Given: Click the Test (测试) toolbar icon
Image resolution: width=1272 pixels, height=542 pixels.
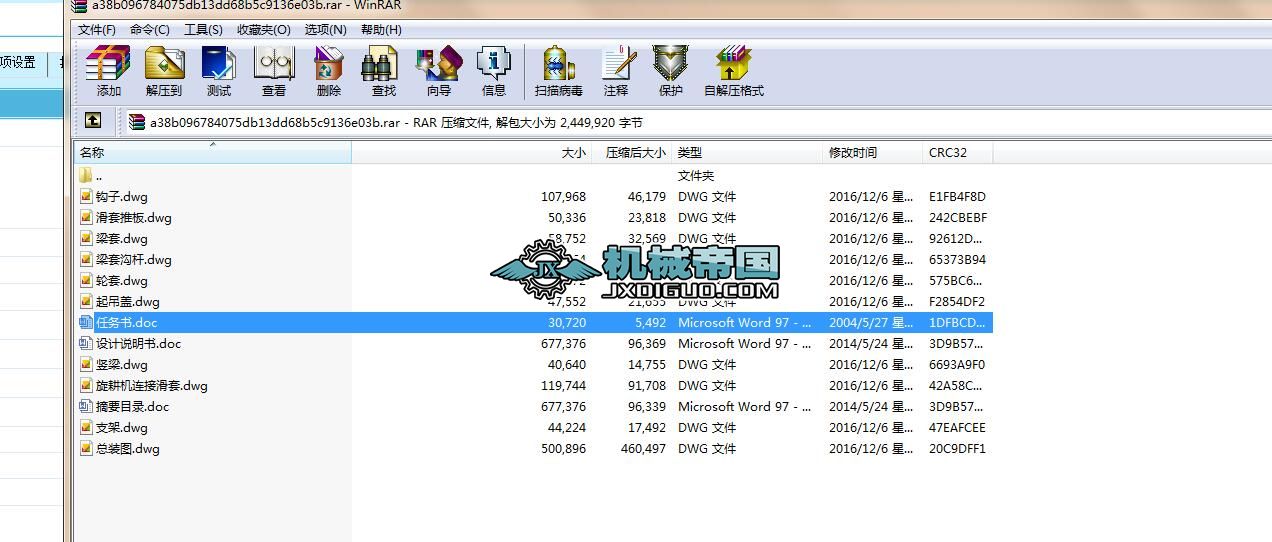Looking at the screenshot, I should (x=218, y=64).
